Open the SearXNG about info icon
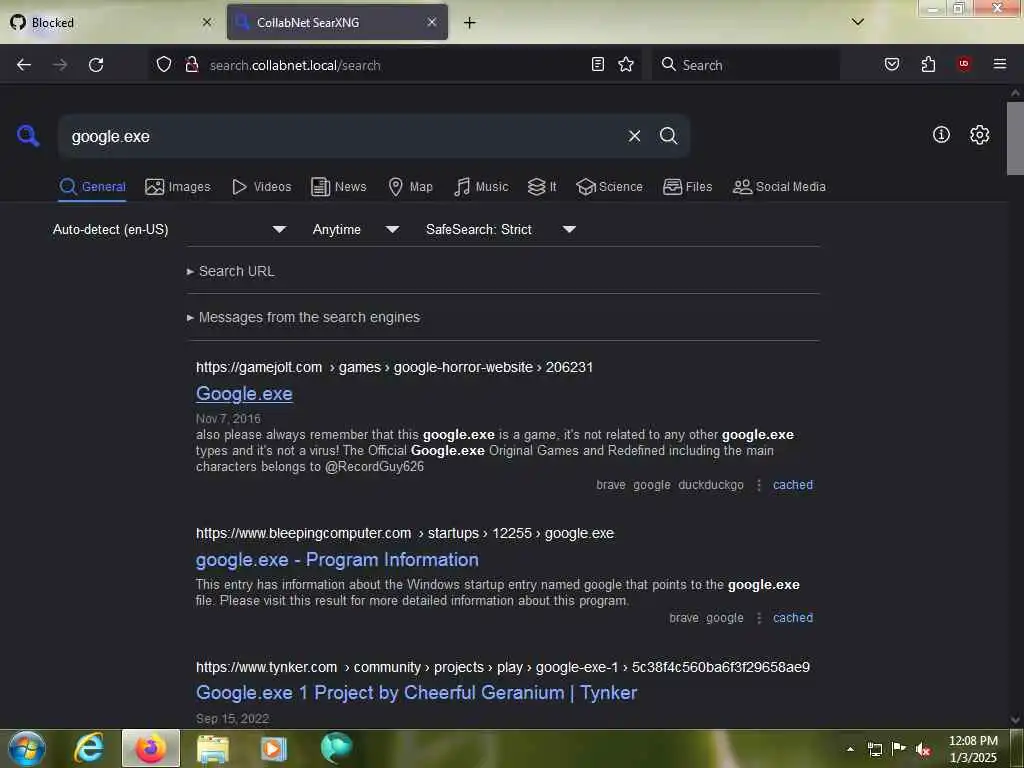The width and height of the screenshot is (1024, 768). pos(941,135)
